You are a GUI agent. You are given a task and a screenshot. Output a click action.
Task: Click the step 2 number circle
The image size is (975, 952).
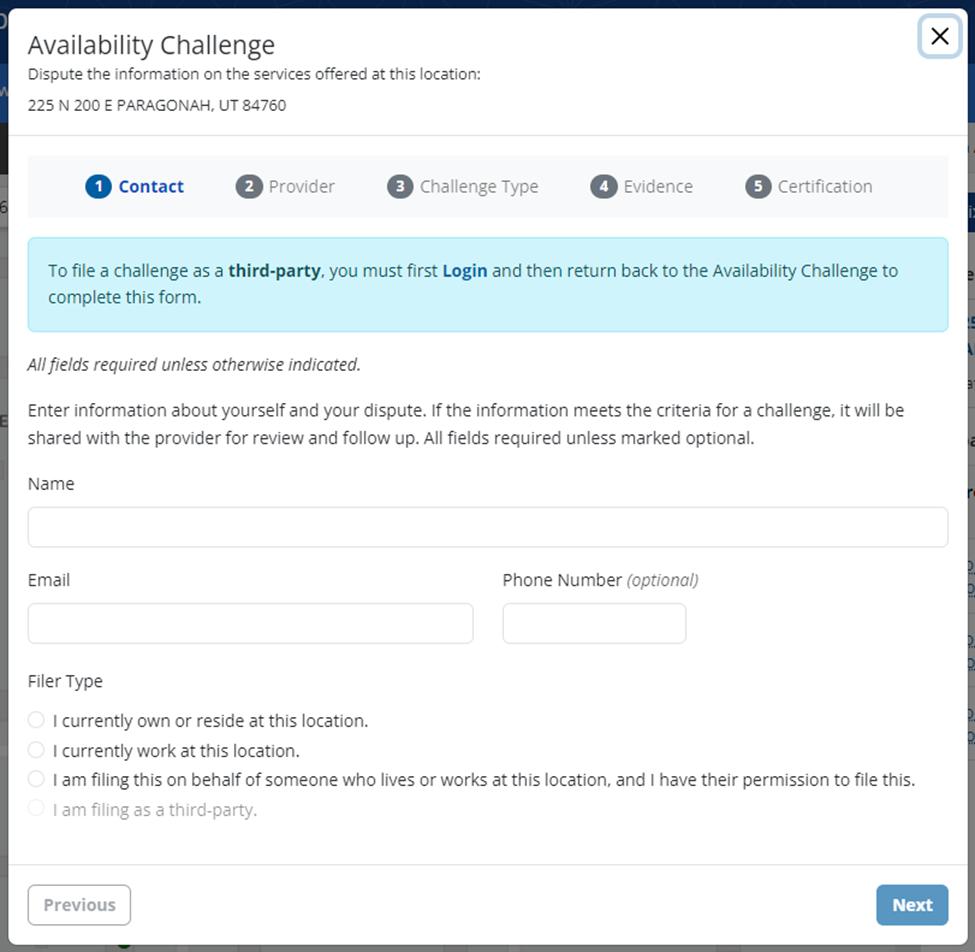coord(249,187)
